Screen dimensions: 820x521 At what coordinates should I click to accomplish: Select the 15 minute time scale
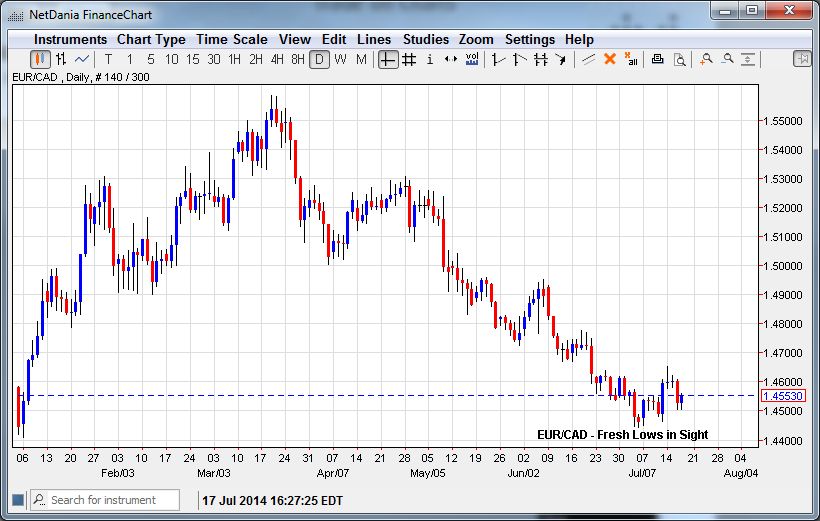pos(192,60)
